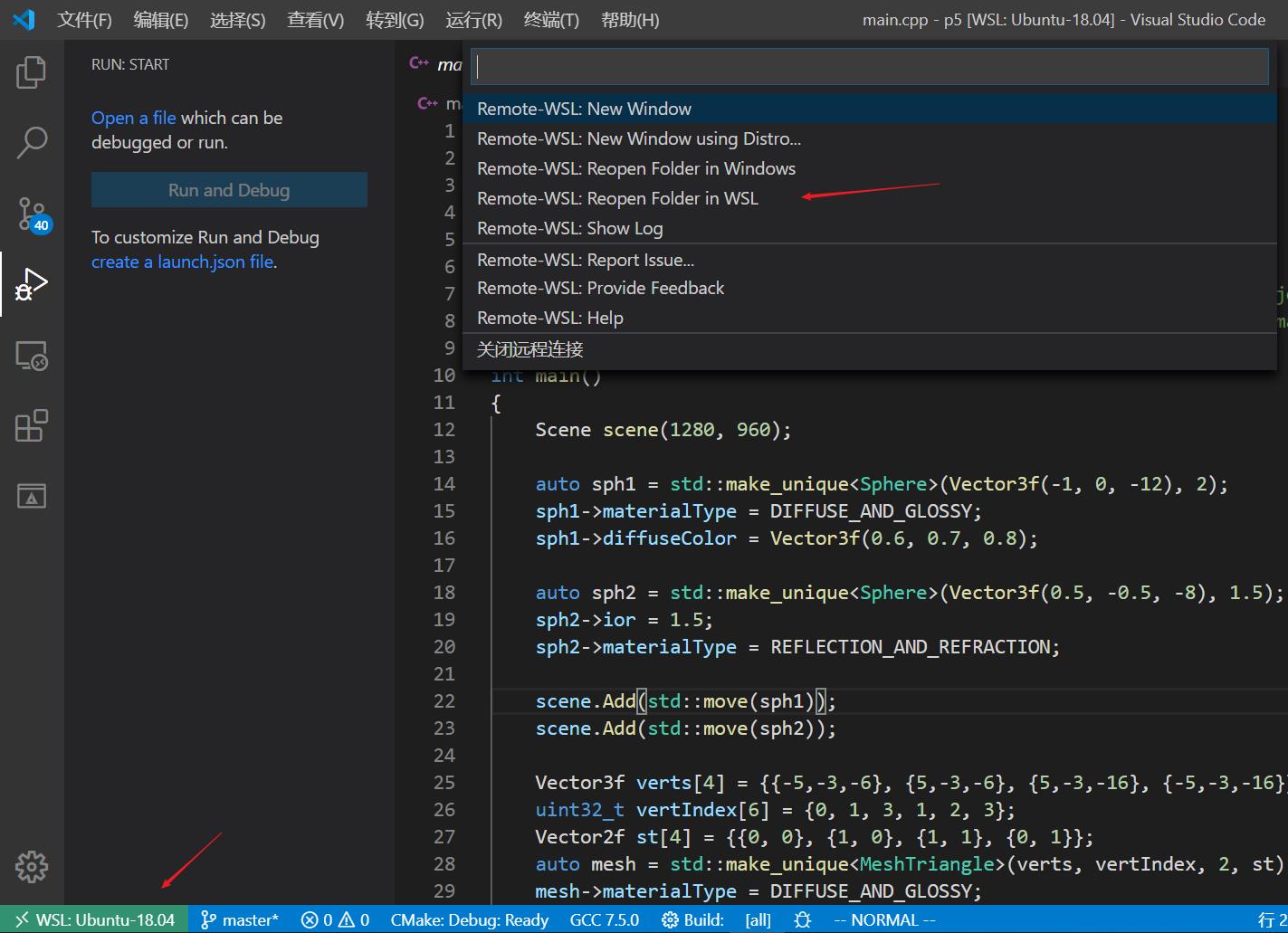Click on sph2->ior = 1.5; line

tap(625, 619)
